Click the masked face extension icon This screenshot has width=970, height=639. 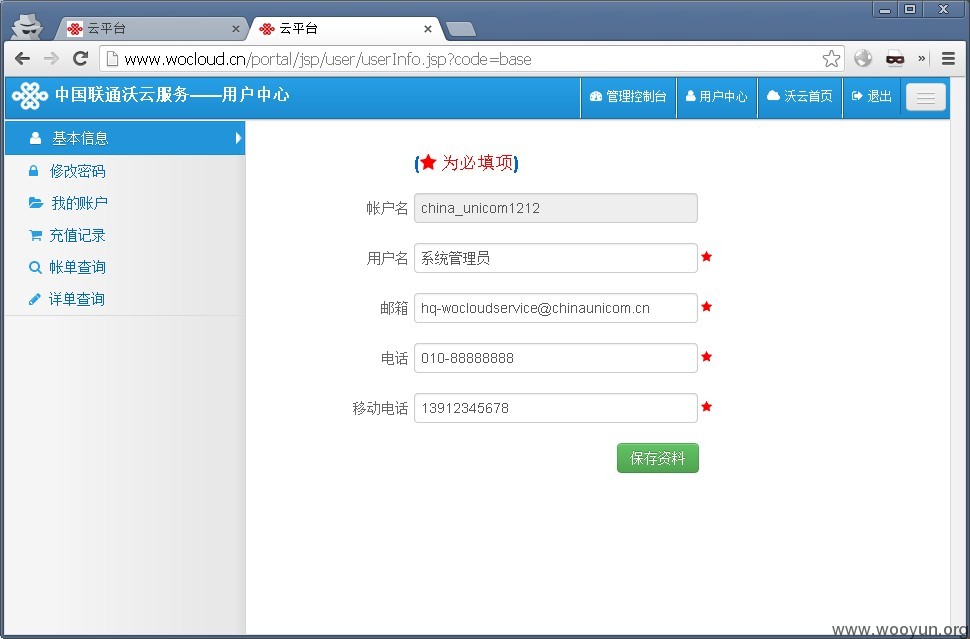click(895, 59)
